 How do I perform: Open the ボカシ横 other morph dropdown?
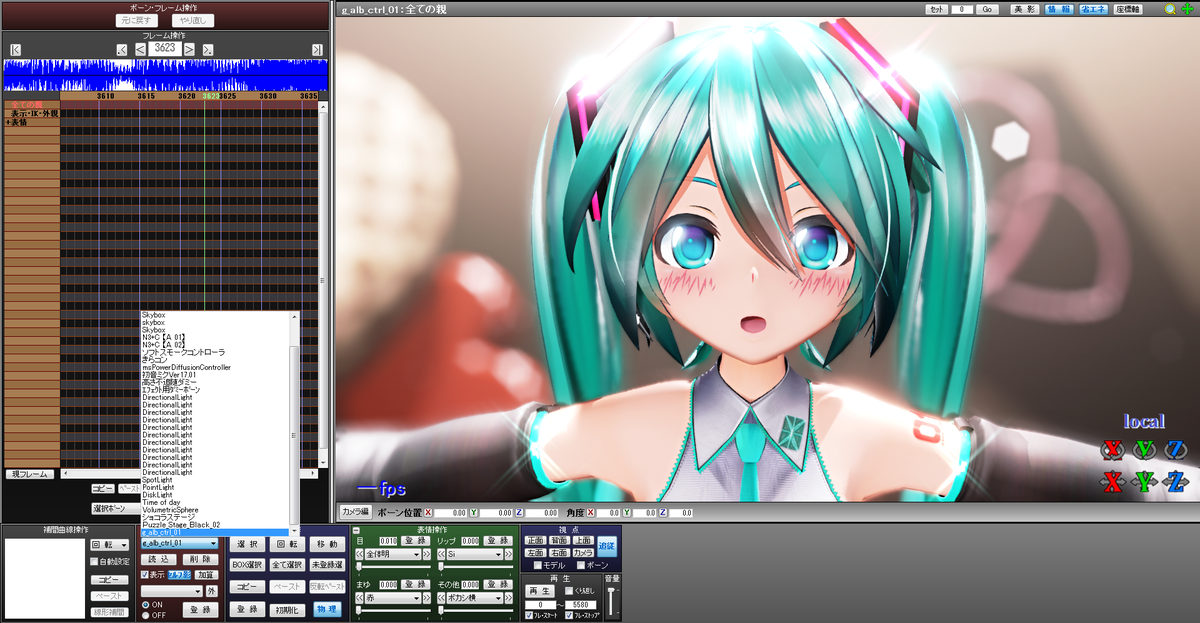pyautogui.click(x=475, y=598)
